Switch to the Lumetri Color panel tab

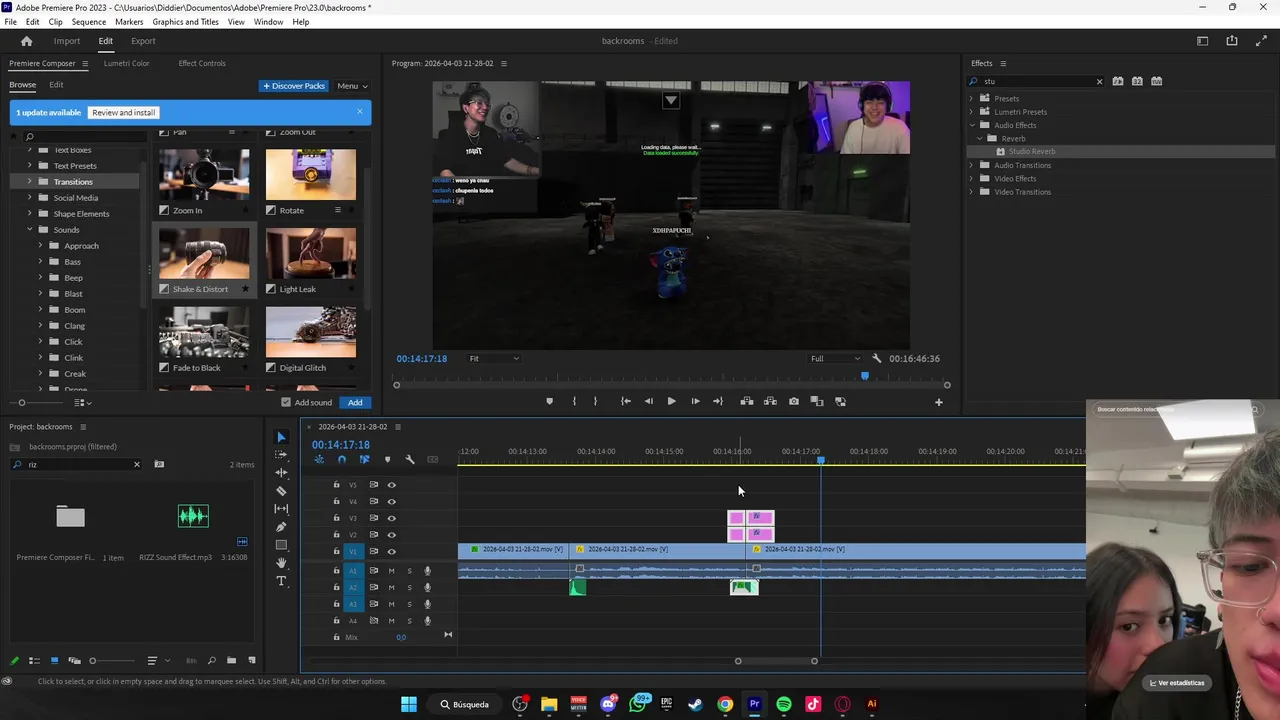pyautogui.click(x=127, y=63)
